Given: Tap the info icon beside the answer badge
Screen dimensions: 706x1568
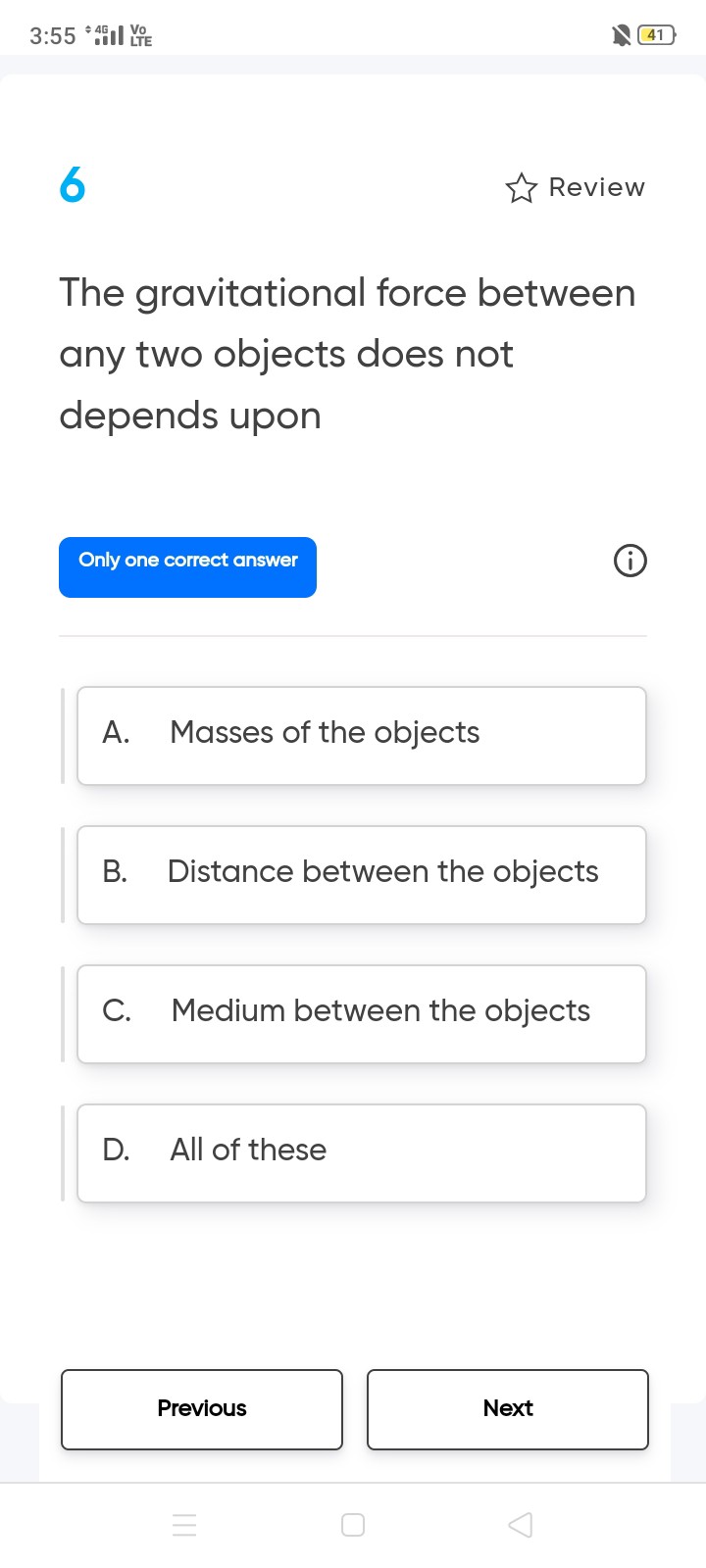Looking at the screenshot, I should click(x=630, y=561).
